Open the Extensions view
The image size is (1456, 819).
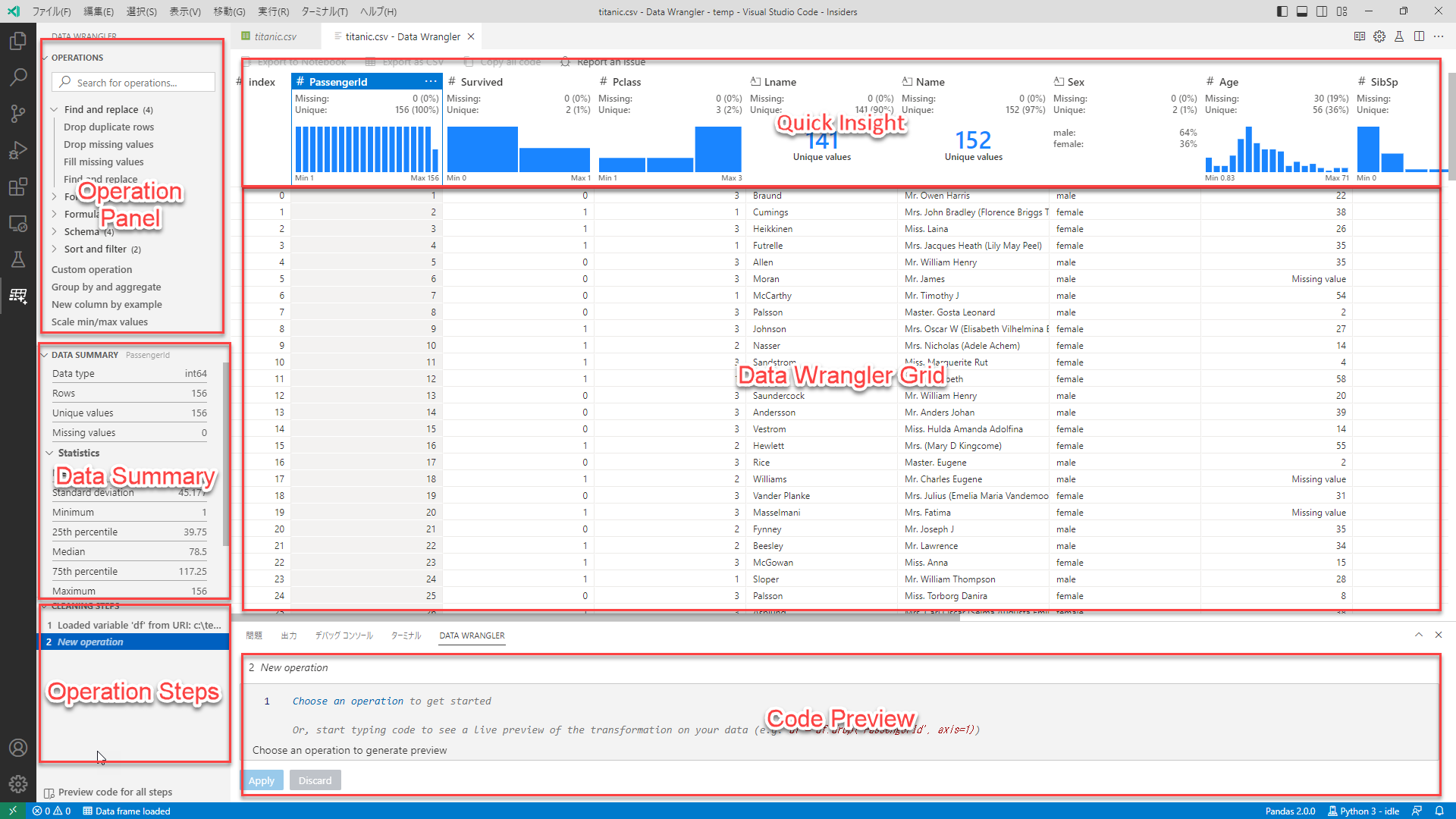(18, 187)
